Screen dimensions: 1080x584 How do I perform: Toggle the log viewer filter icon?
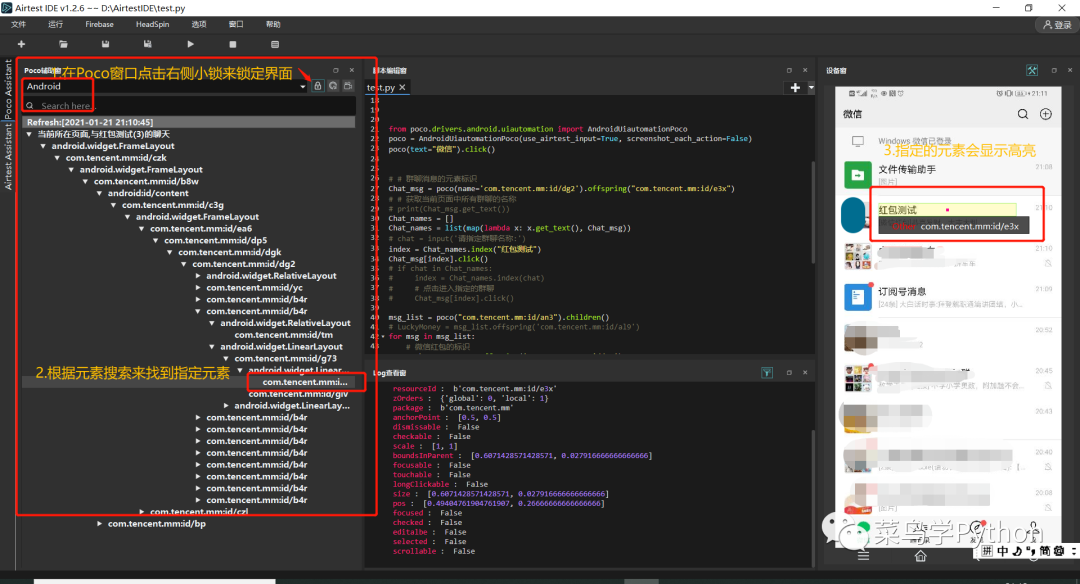click(x=767, y=373)
